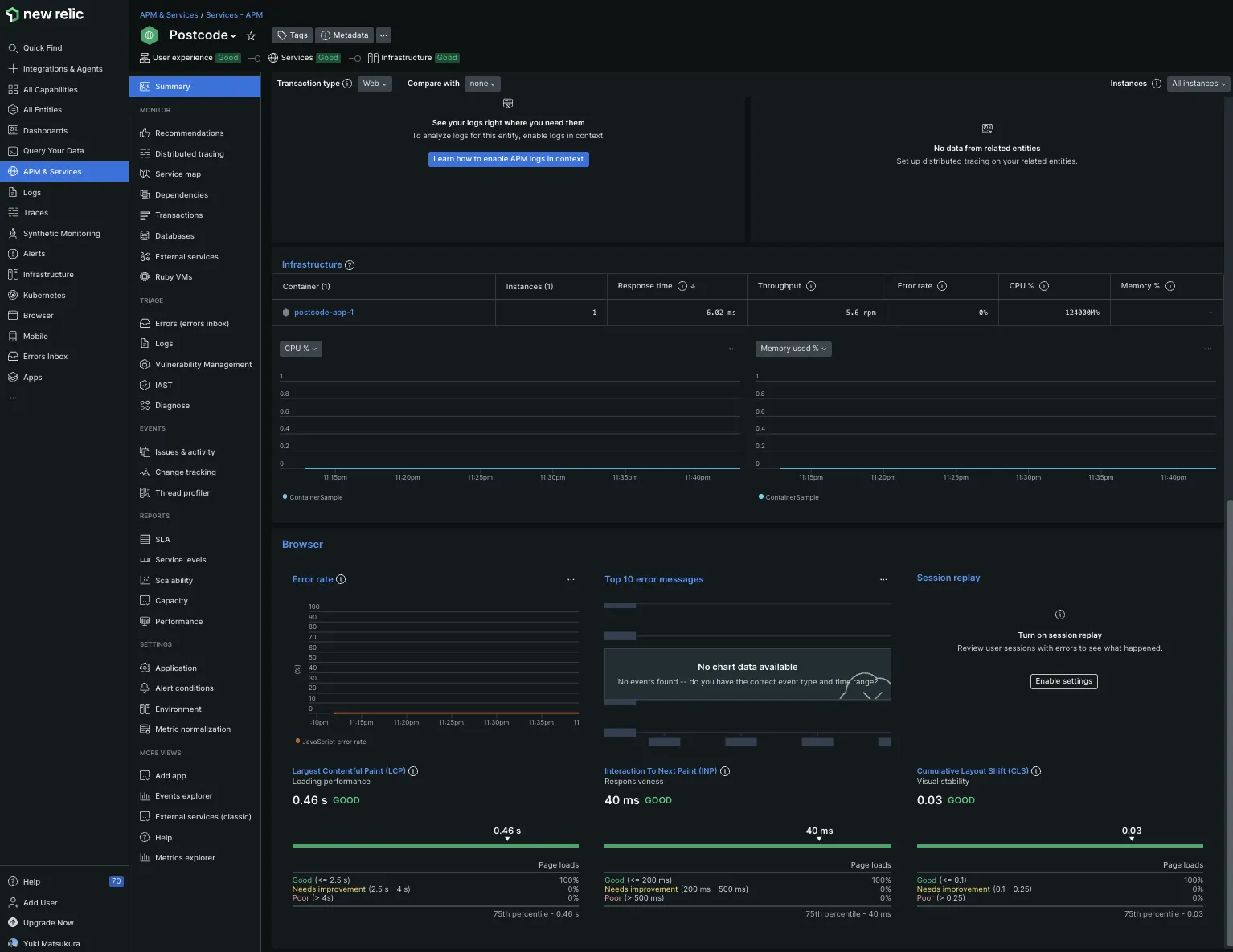Image resolution: width=1233 pixels, height=952 pixels.
Task: Open the Transaction type Web dropdown
Action: point(375,84)
